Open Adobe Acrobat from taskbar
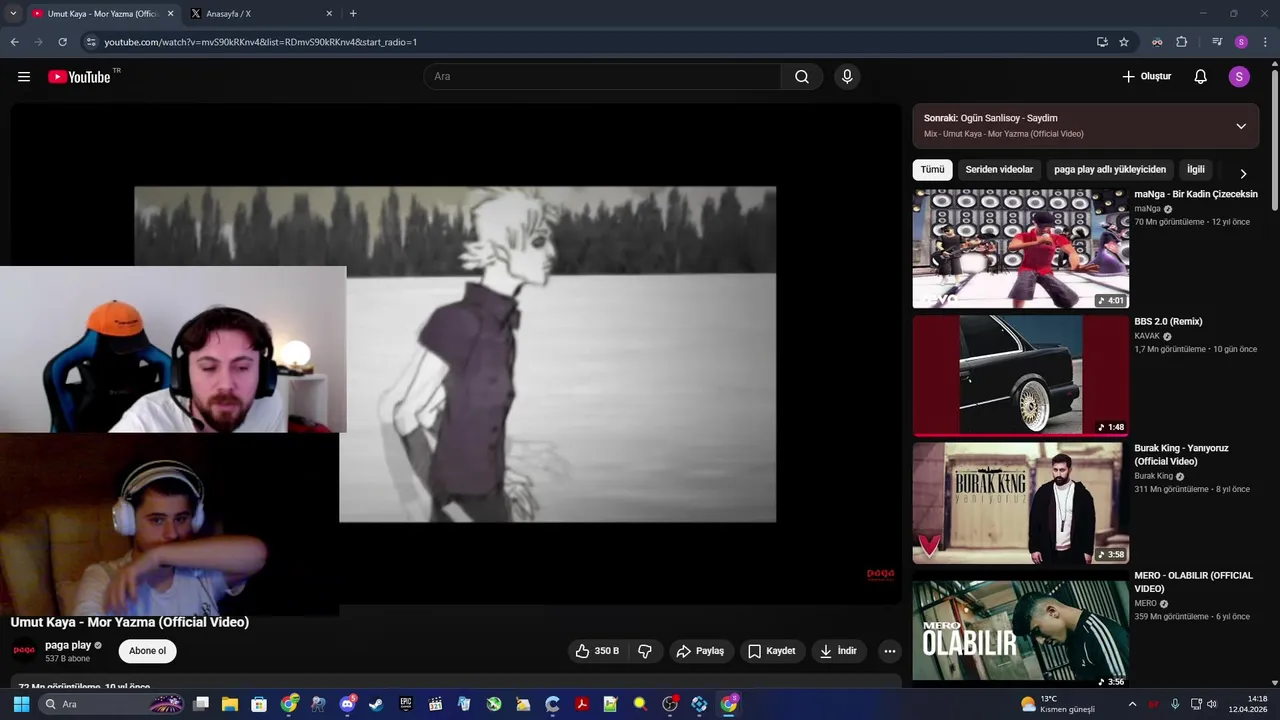Screen dimensions: 1280x720 [581, 704]
